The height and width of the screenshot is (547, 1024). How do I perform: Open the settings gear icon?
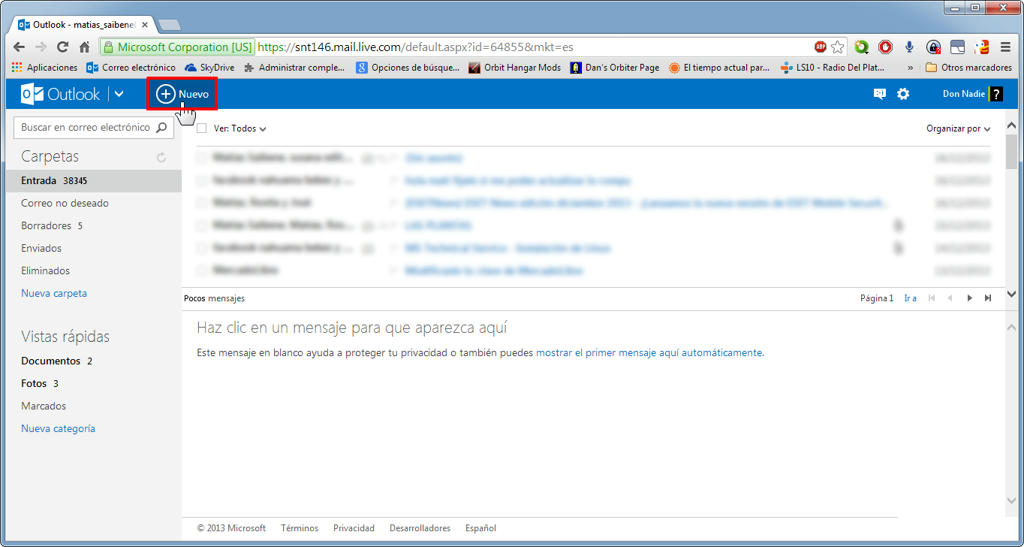(x=903, y=94)
